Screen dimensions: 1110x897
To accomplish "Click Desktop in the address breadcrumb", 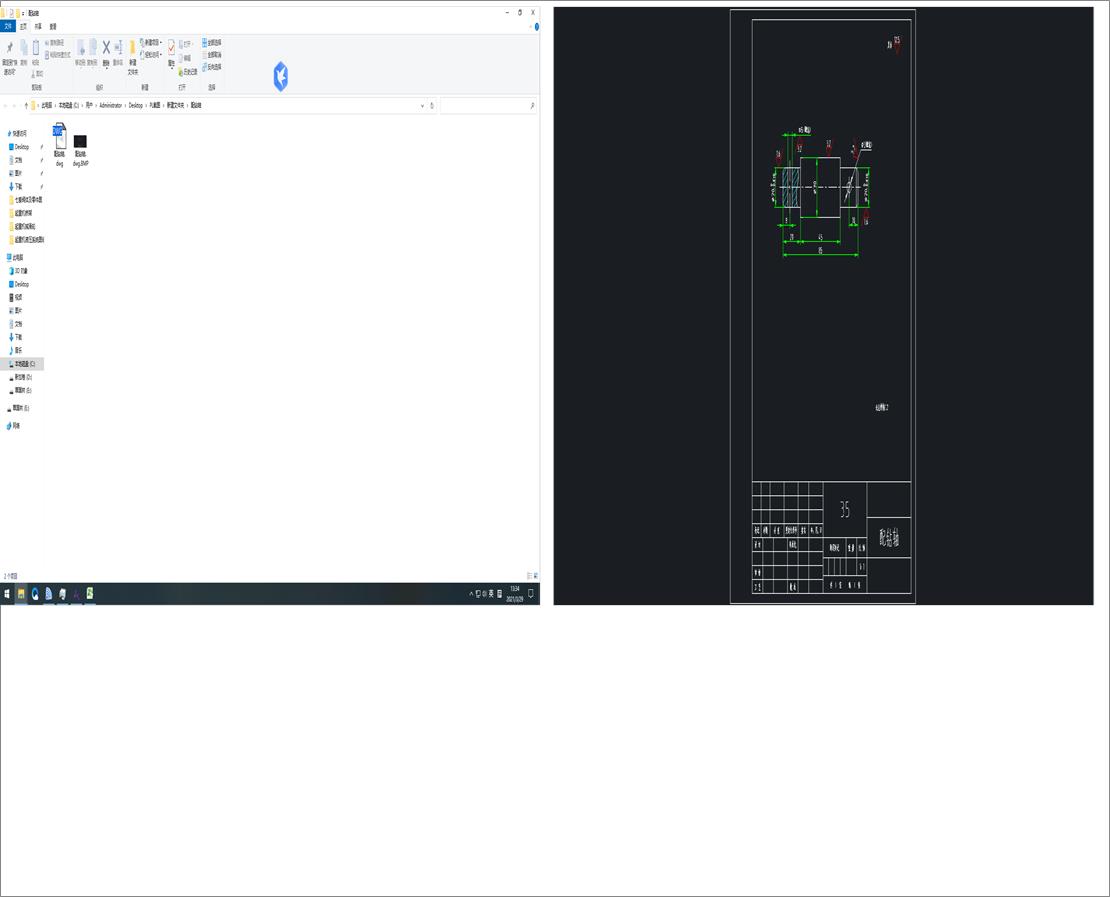I will (135, 105).
